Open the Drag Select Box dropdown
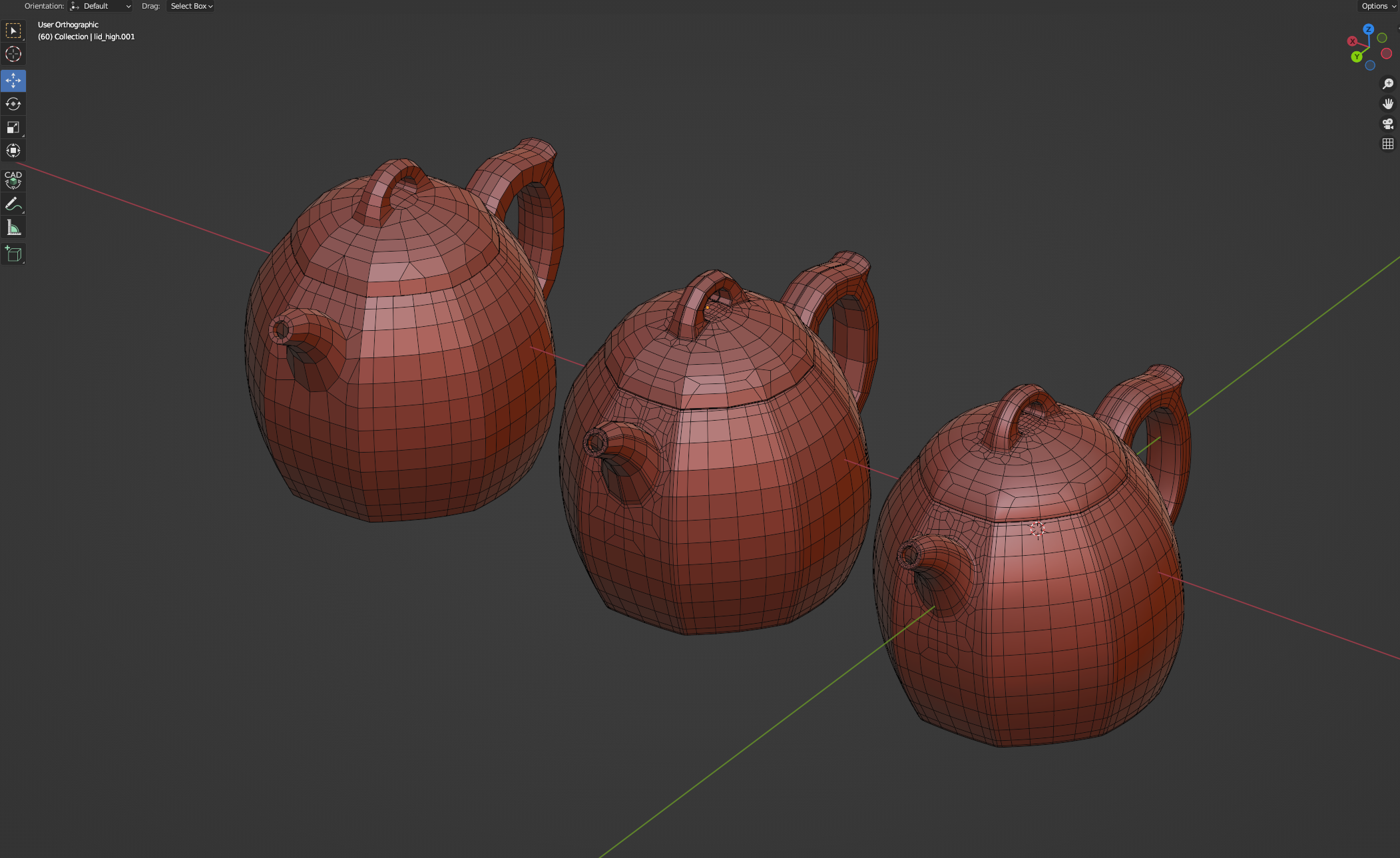The image size is (1400, 858). (x=191, y=6)
